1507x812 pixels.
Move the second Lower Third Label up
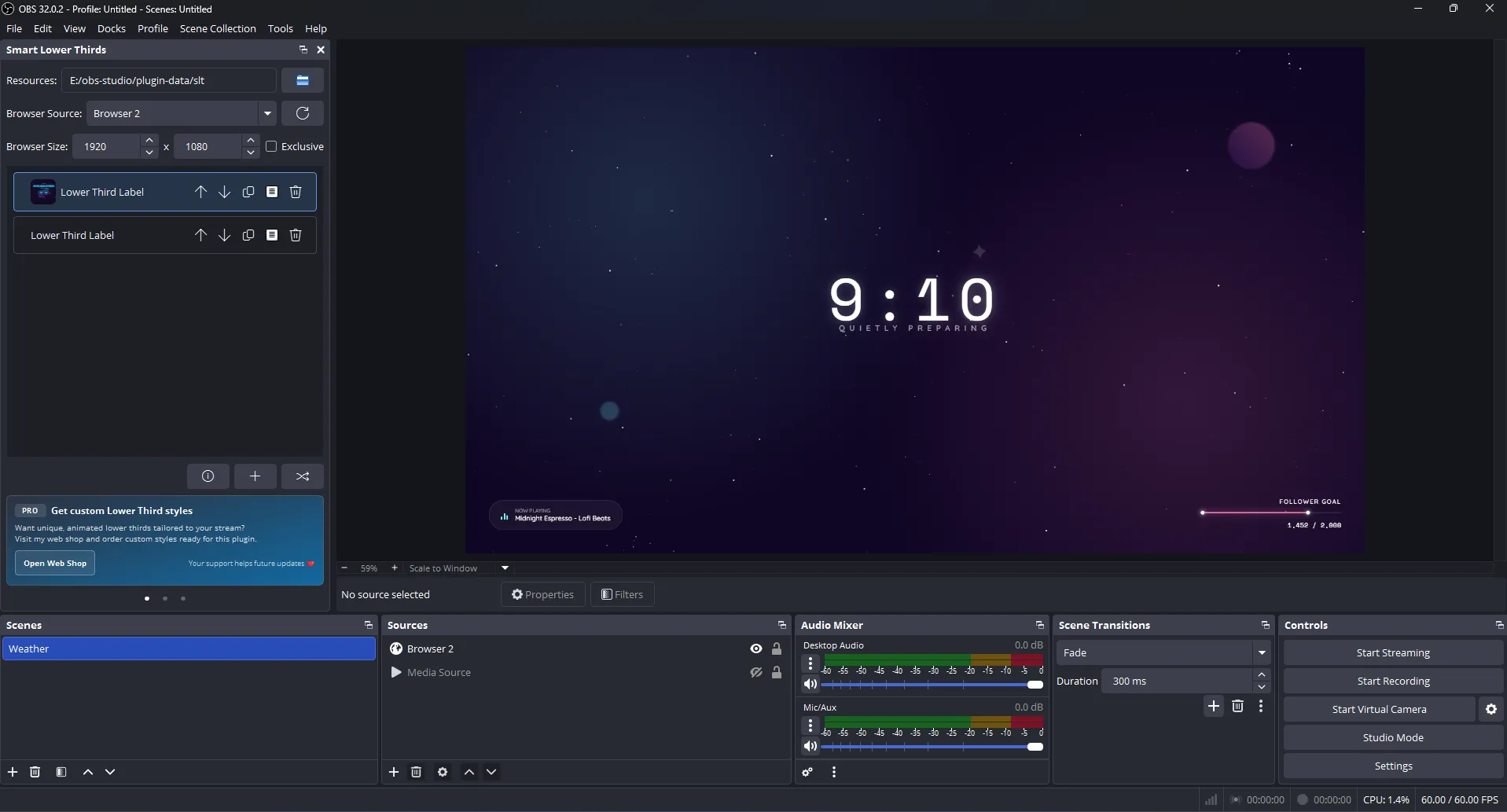(x=200, y=234)
